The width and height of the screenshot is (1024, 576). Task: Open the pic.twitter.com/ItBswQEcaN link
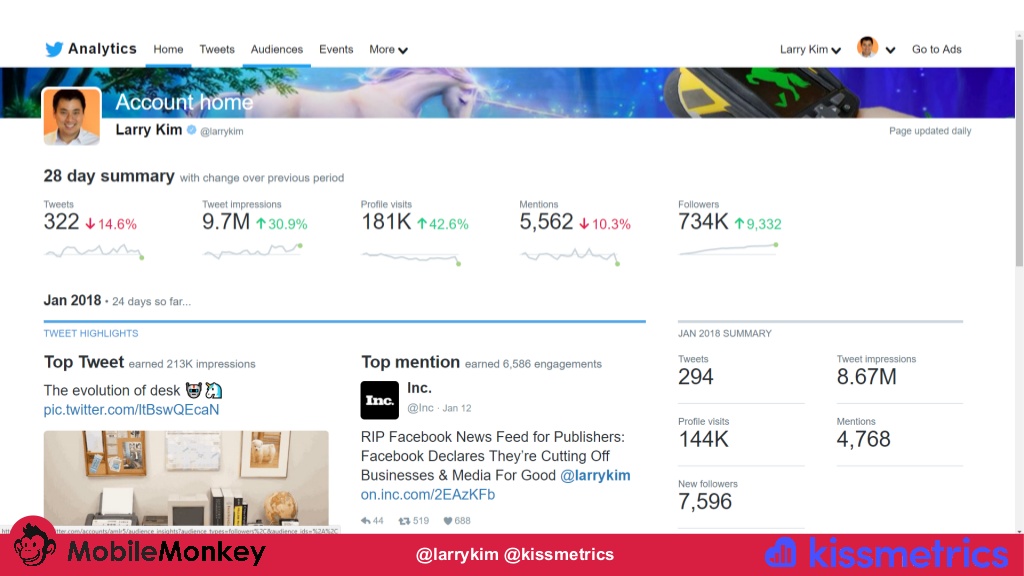click(x=131, y=409)
